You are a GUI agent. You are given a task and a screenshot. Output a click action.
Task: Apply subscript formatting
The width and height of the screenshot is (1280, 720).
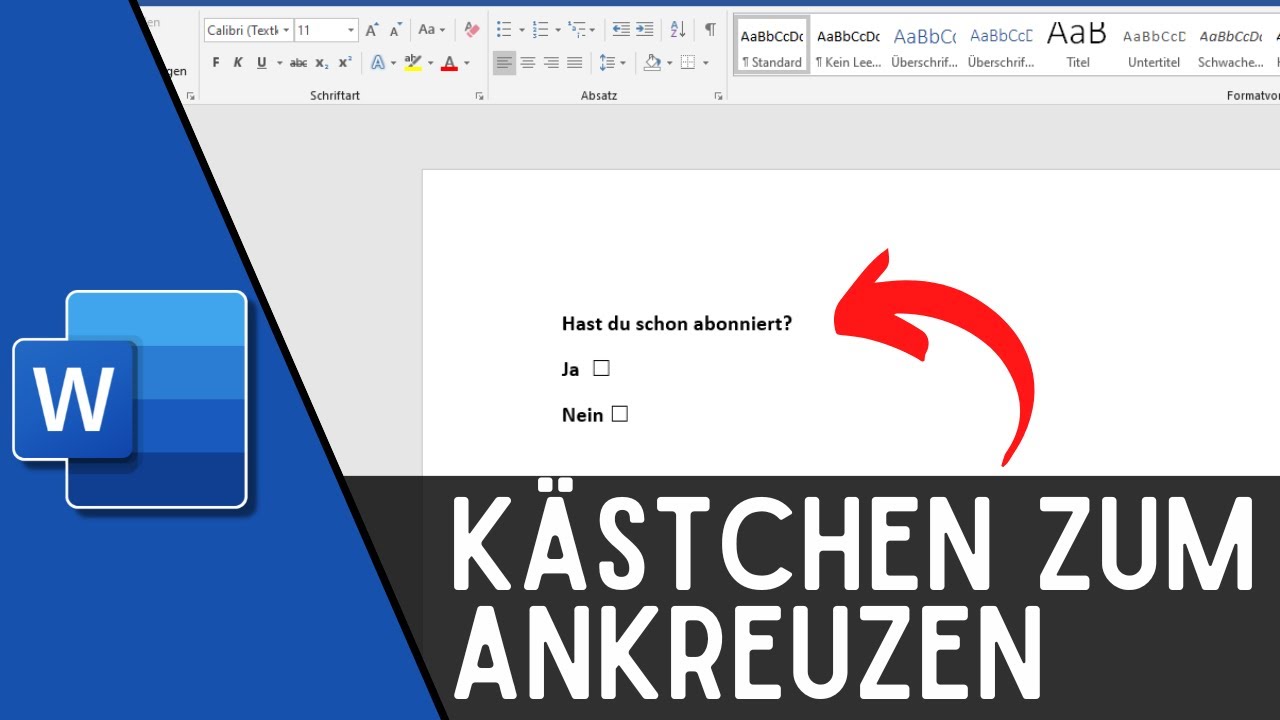pos(321,63)
